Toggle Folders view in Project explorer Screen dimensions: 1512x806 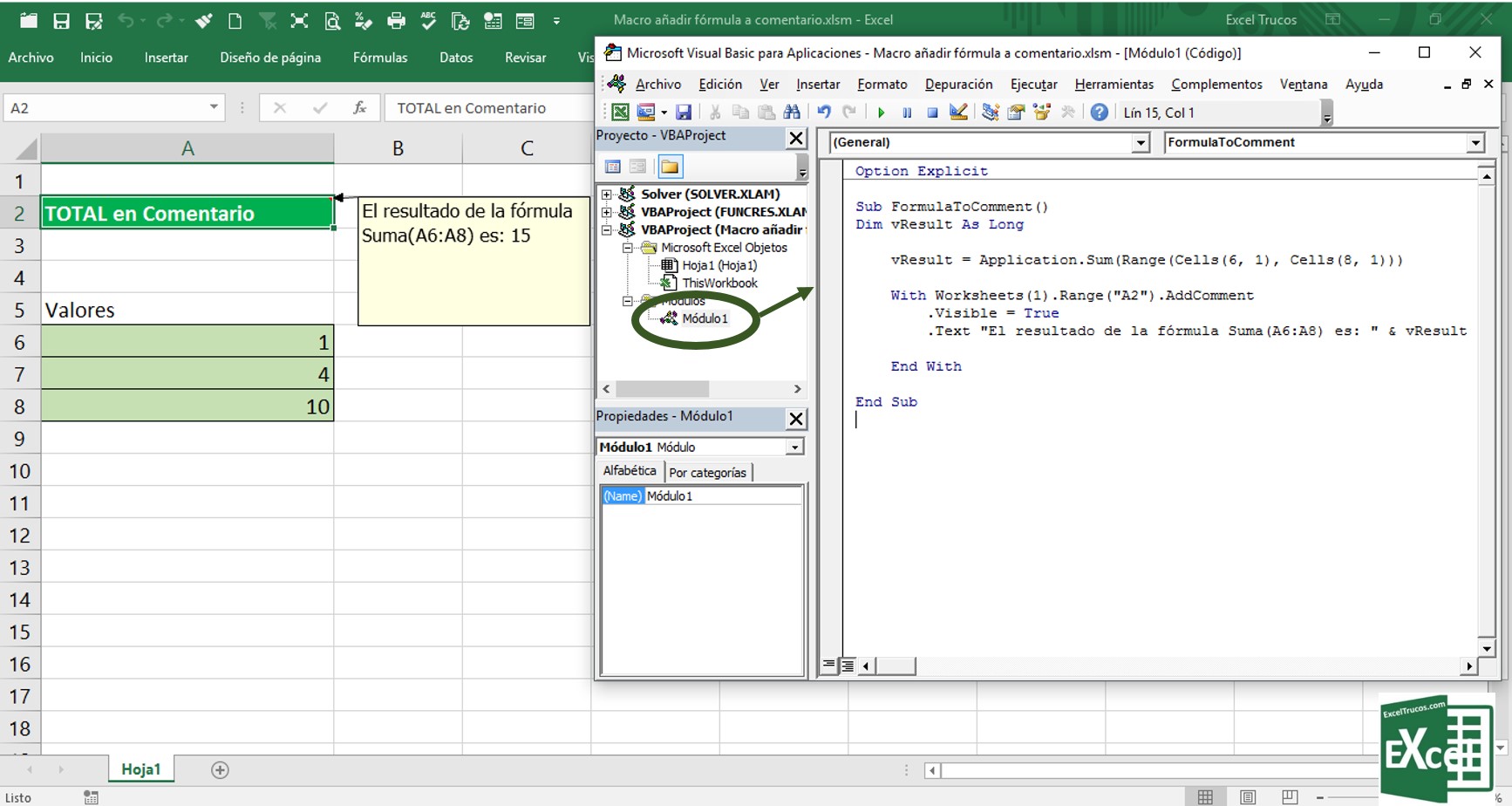coord(670,167)
